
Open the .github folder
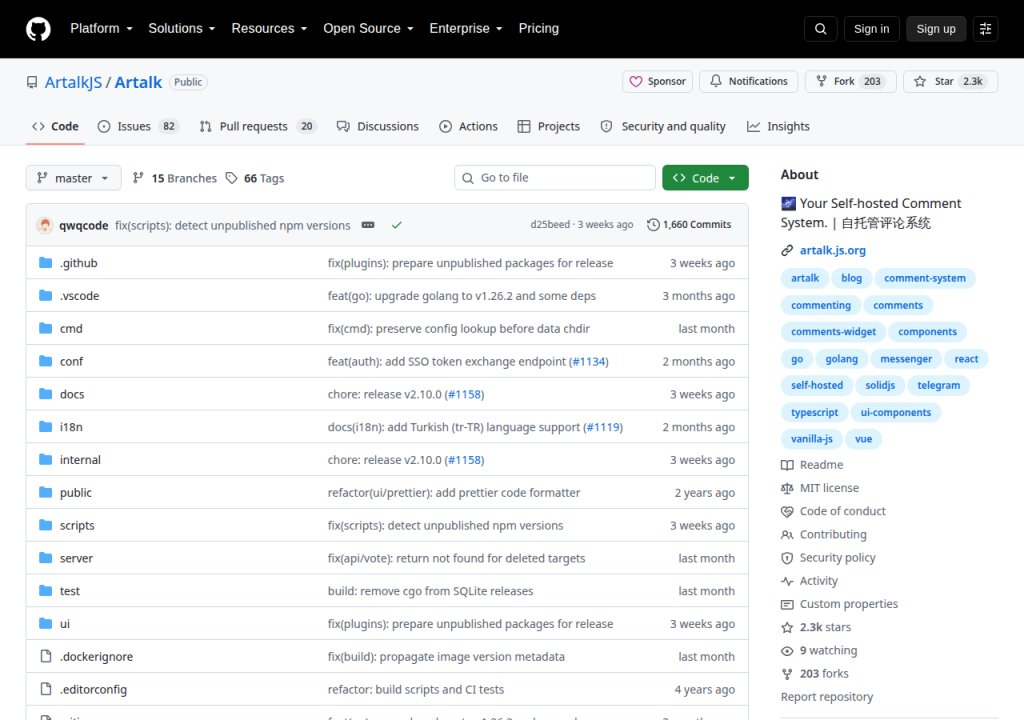click(x=78, y=263)
